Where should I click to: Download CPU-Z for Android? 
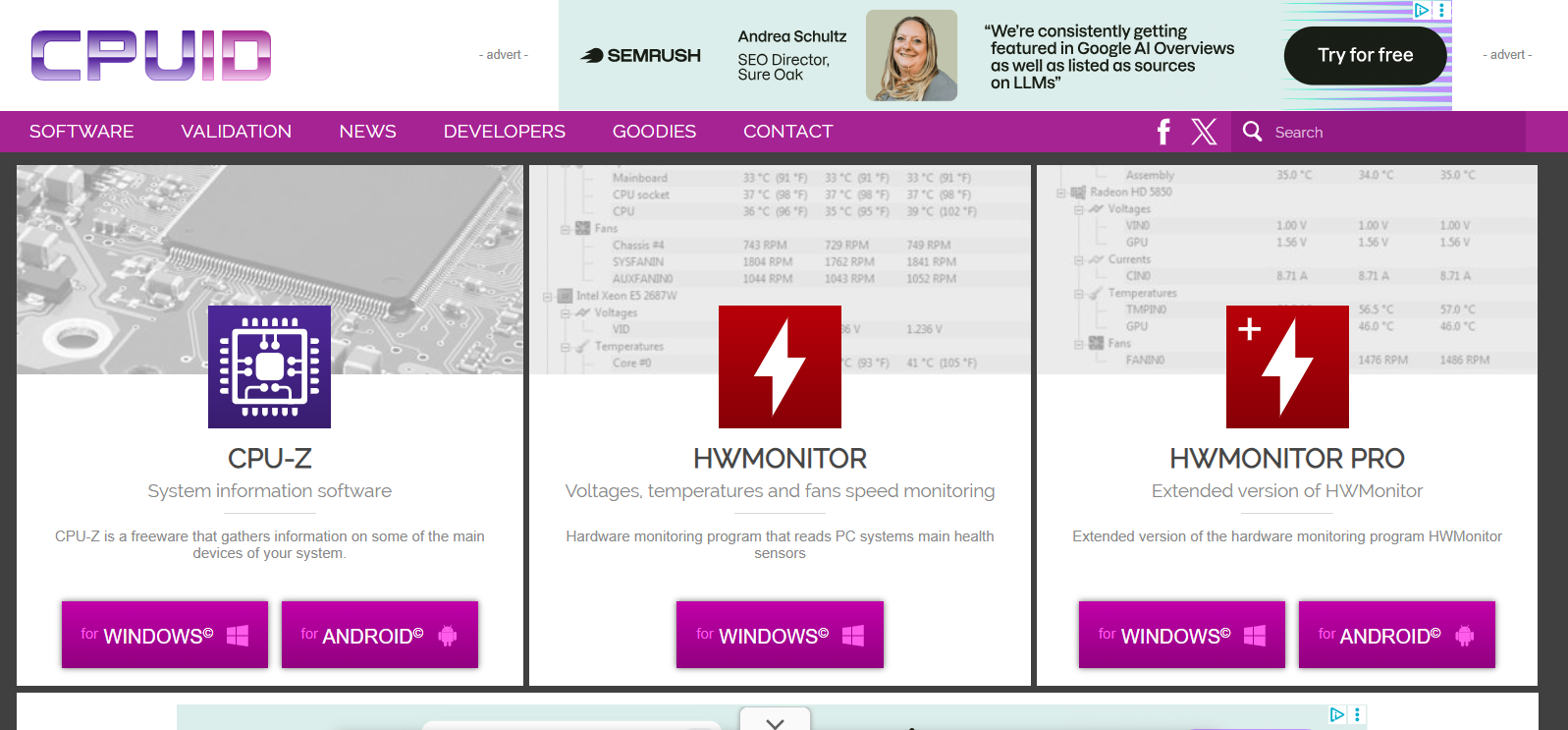pos(379,635)
